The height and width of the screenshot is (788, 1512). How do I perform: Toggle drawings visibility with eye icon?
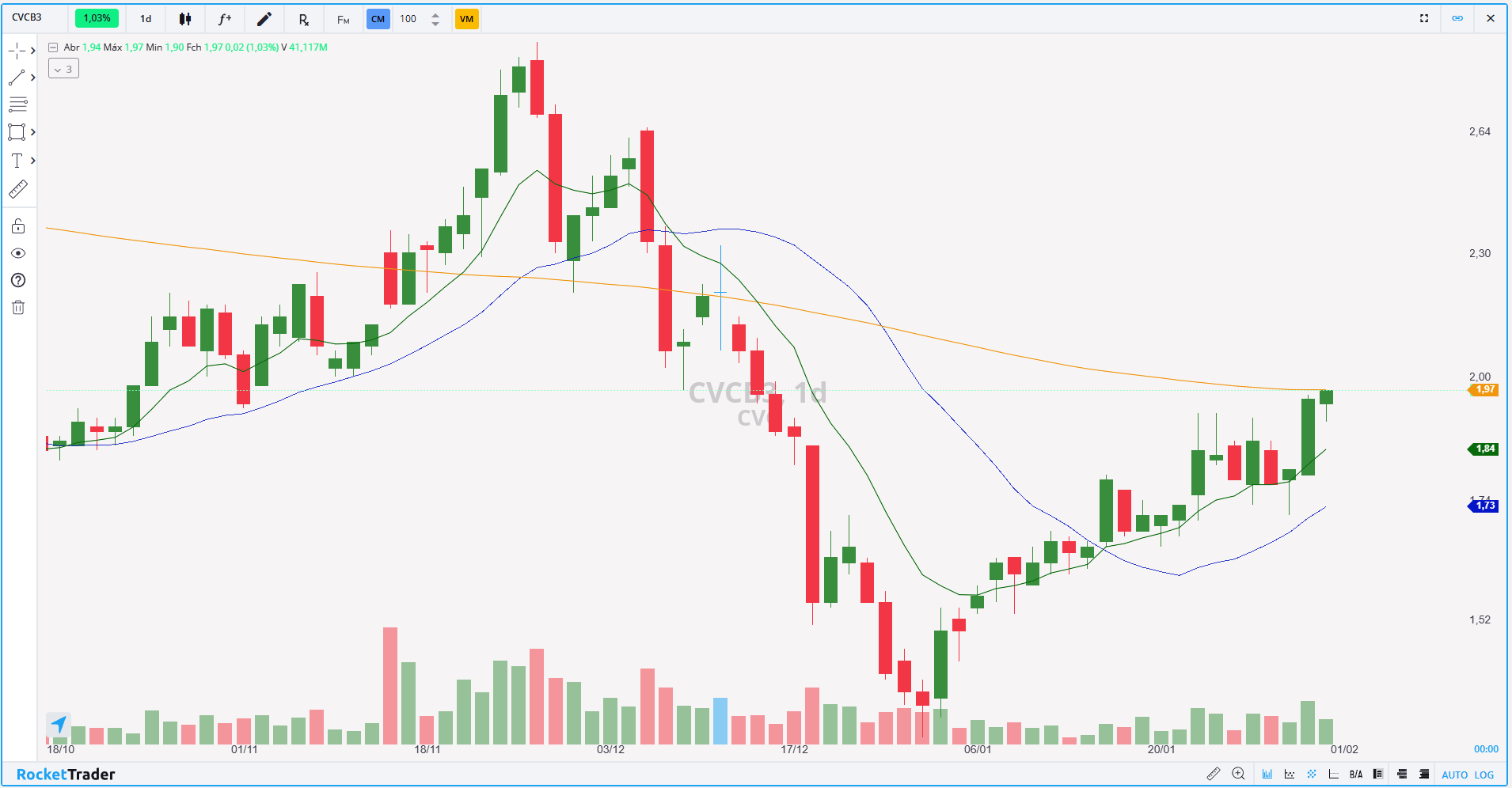[x=18, y=253]
